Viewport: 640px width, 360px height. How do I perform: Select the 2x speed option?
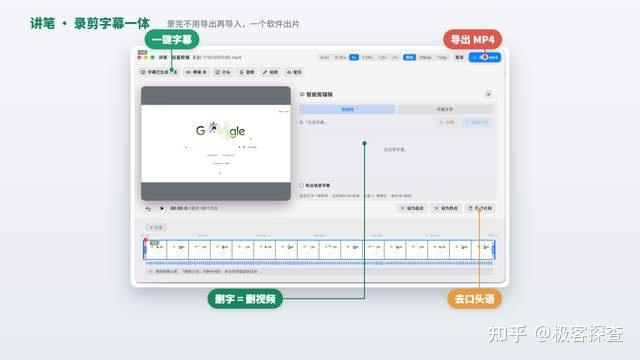click(395, 58)
